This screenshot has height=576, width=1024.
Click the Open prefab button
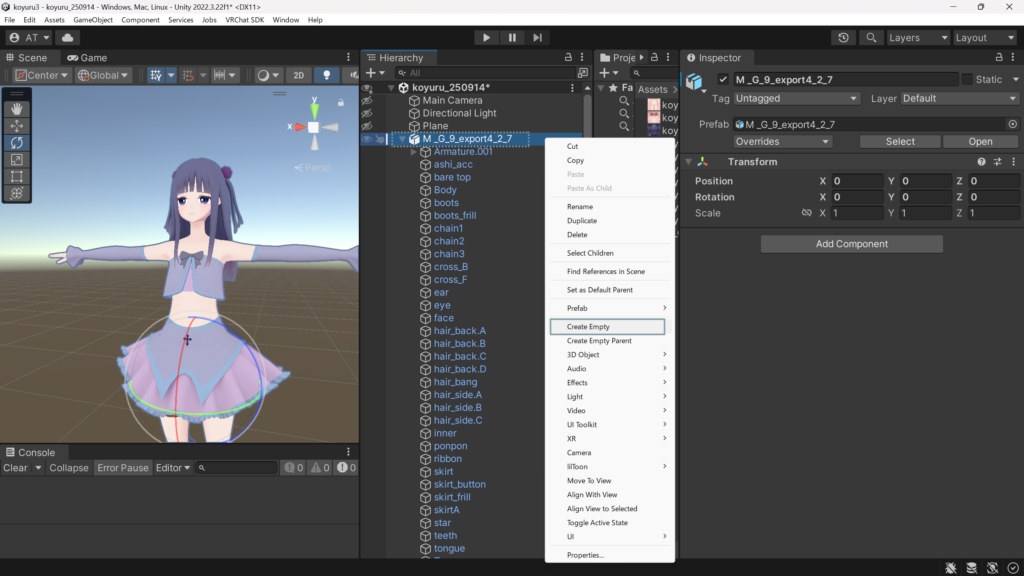(x=980, y=141)
